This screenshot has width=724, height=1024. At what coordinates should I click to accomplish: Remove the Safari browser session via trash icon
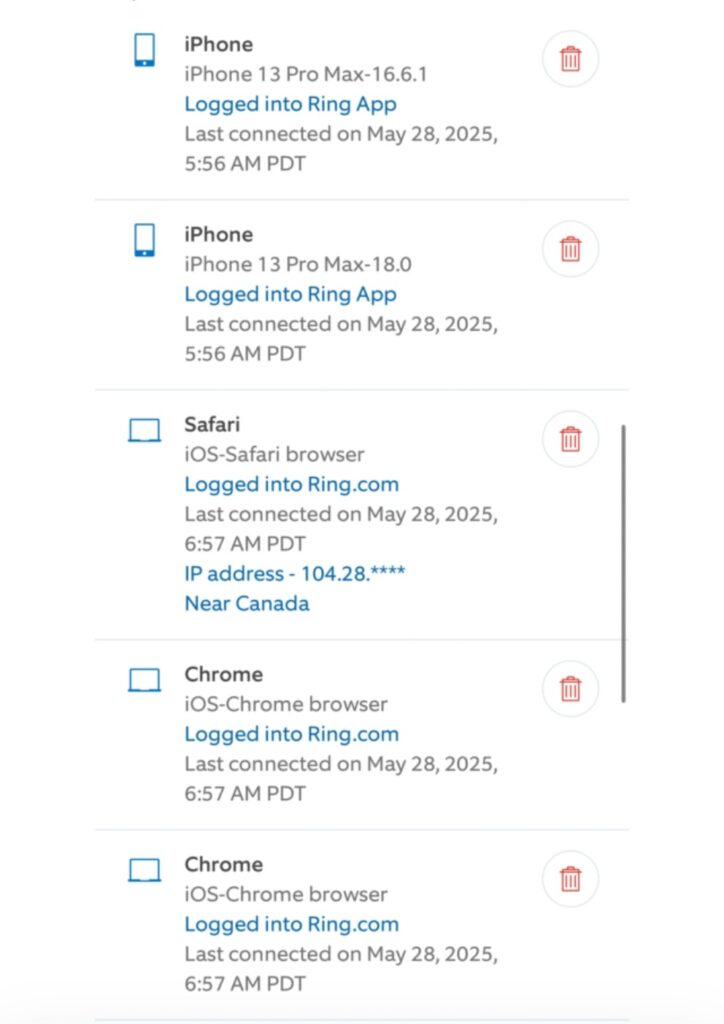tap(570, 439)
